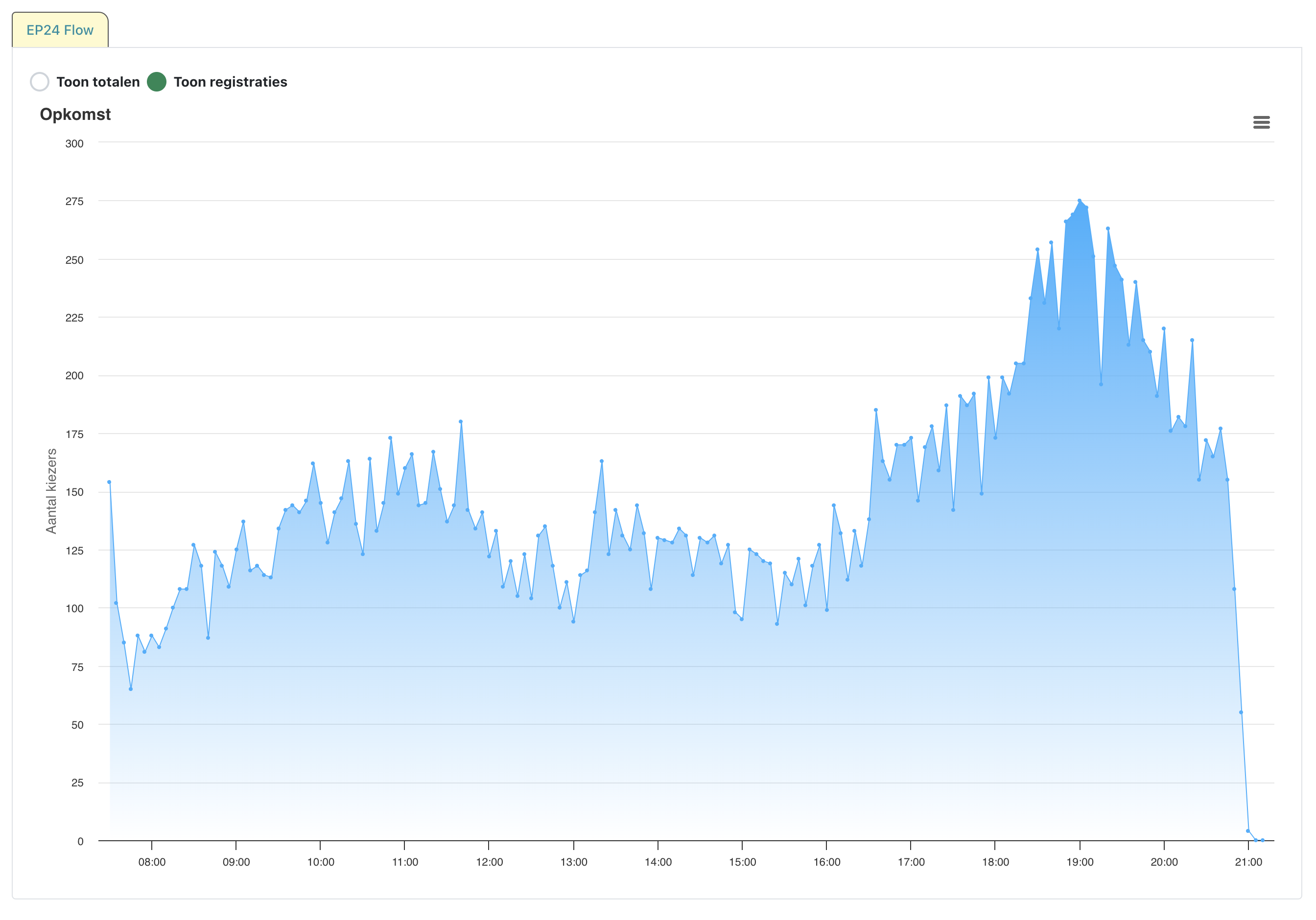
Task: Click the 21:00 x-axis label
Action: pyautogui.click(x=1248, y=862)
